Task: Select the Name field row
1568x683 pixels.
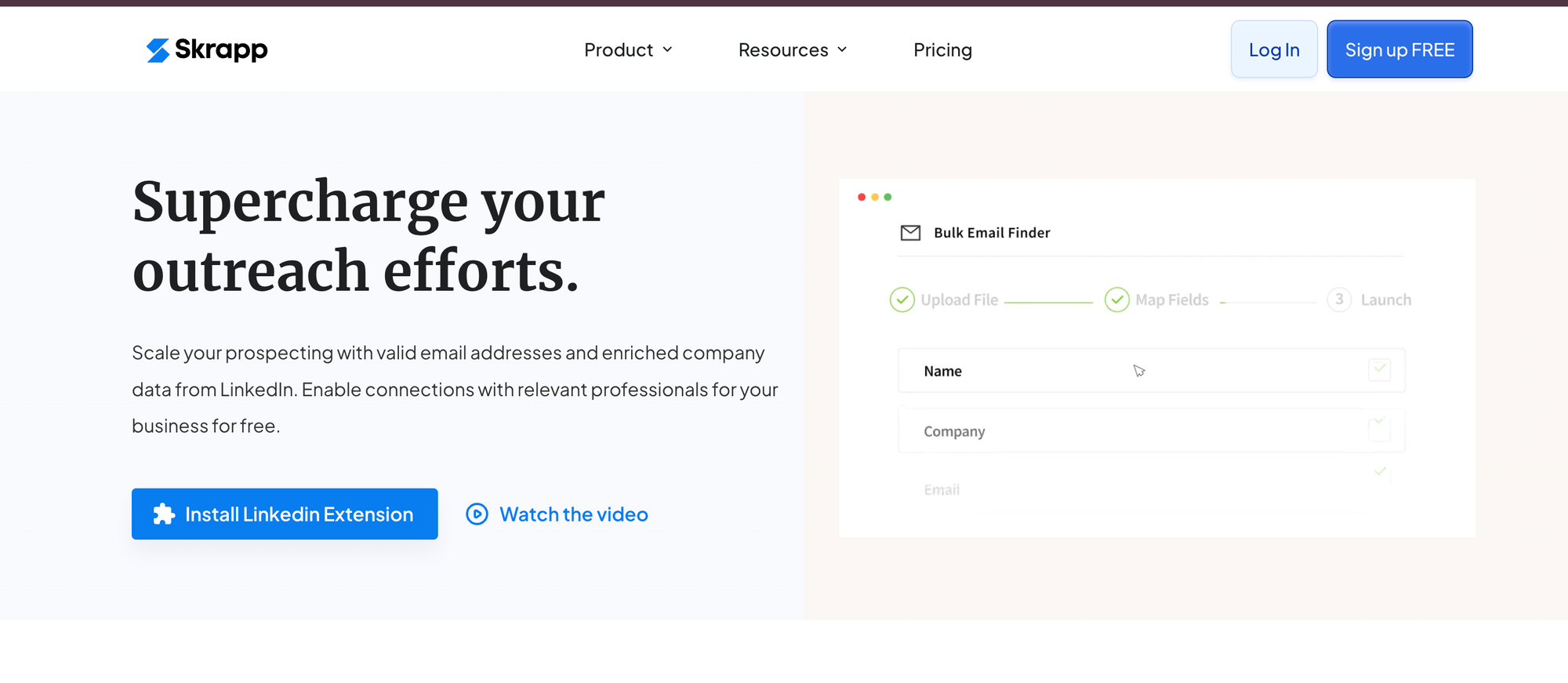Action: [x=1152, y=371]
